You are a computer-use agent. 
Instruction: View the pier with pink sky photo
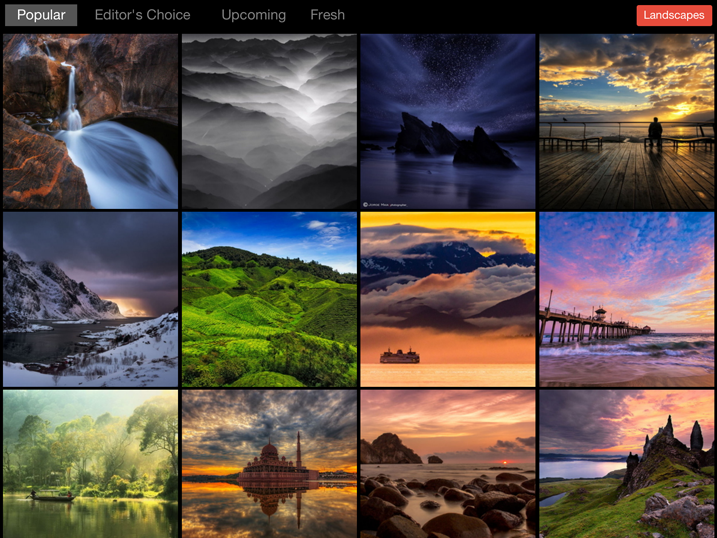(626, 299)
